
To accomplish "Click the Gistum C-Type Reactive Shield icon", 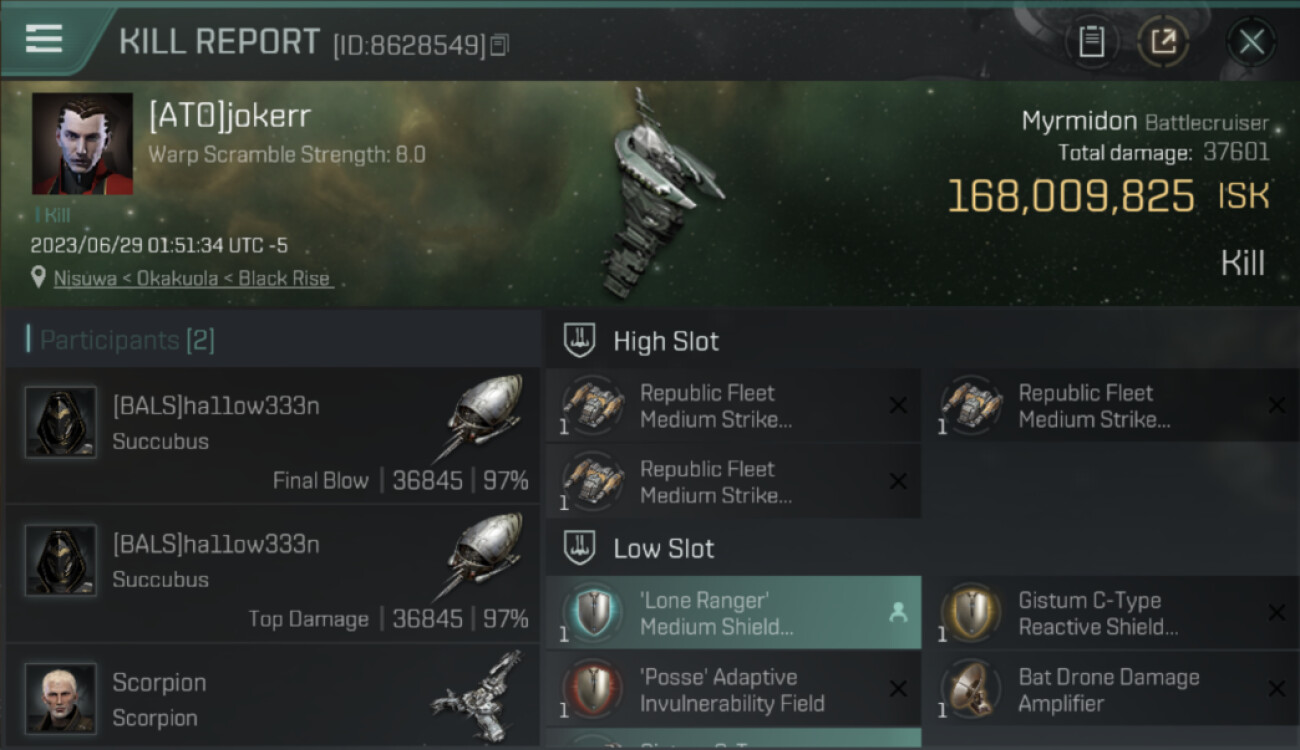I will point(971,612).
